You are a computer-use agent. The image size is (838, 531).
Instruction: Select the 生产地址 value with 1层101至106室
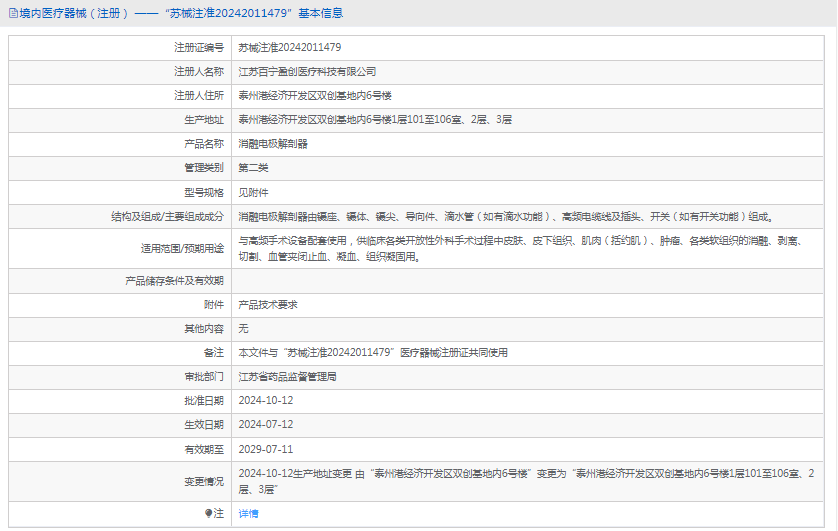pos(375,120)
